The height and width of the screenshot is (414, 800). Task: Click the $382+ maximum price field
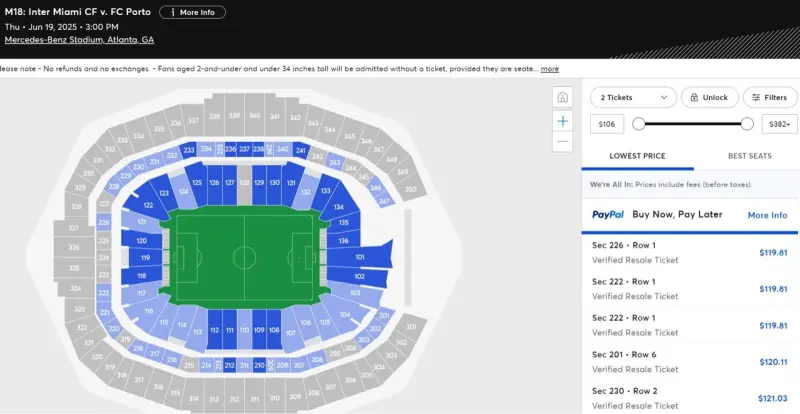(x=780, y=124)
